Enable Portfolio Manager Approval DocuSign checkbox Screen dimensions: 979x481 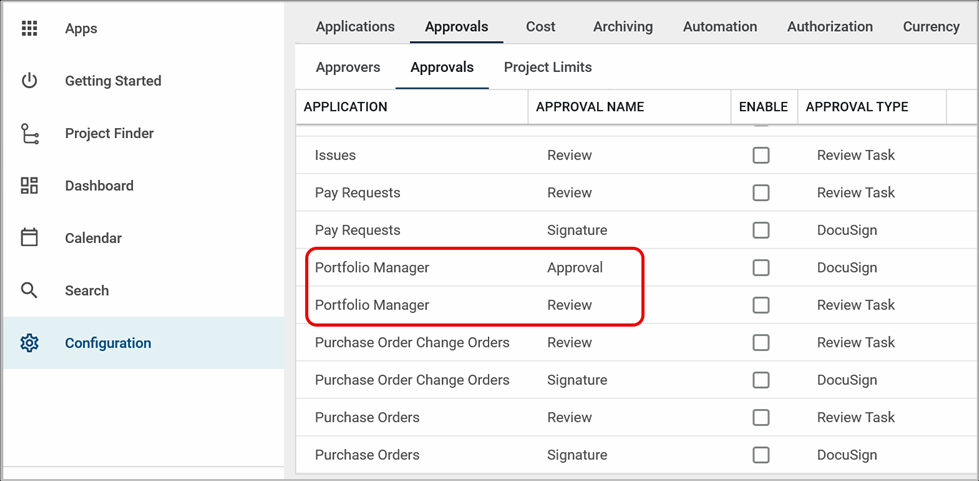761,268
